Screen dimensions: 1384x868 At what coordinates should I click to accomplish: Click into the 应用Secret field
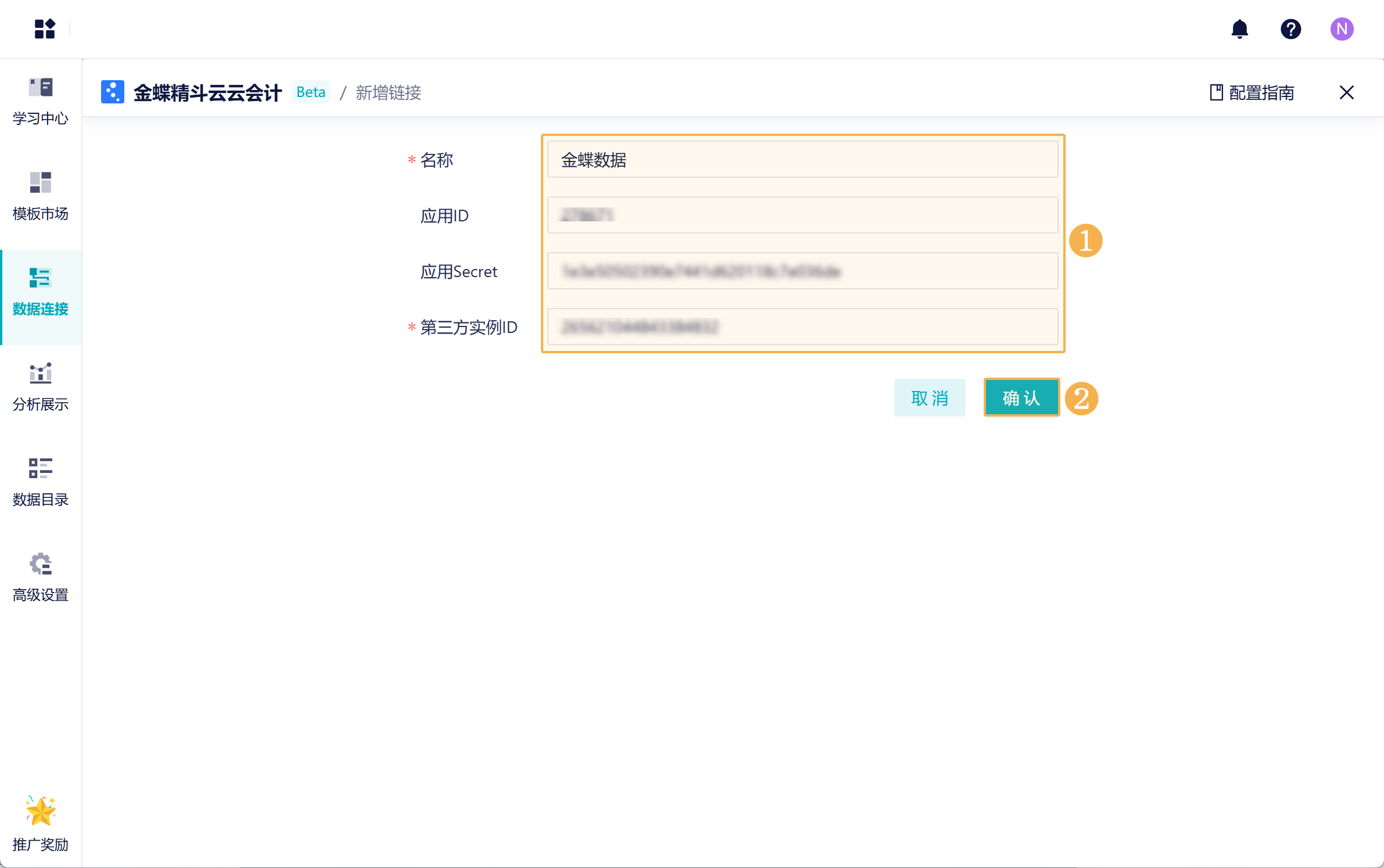pyautogui.click(x=802, y=271)
